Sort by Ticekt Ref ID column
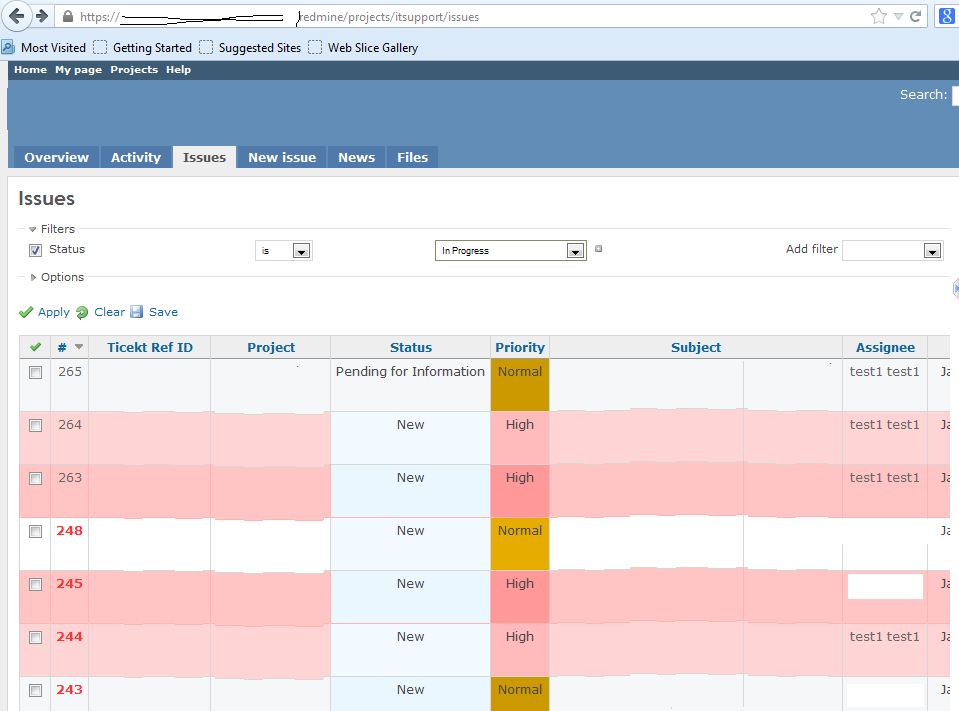959x711 pixels. pyautogui.click(x=150, y=347)
